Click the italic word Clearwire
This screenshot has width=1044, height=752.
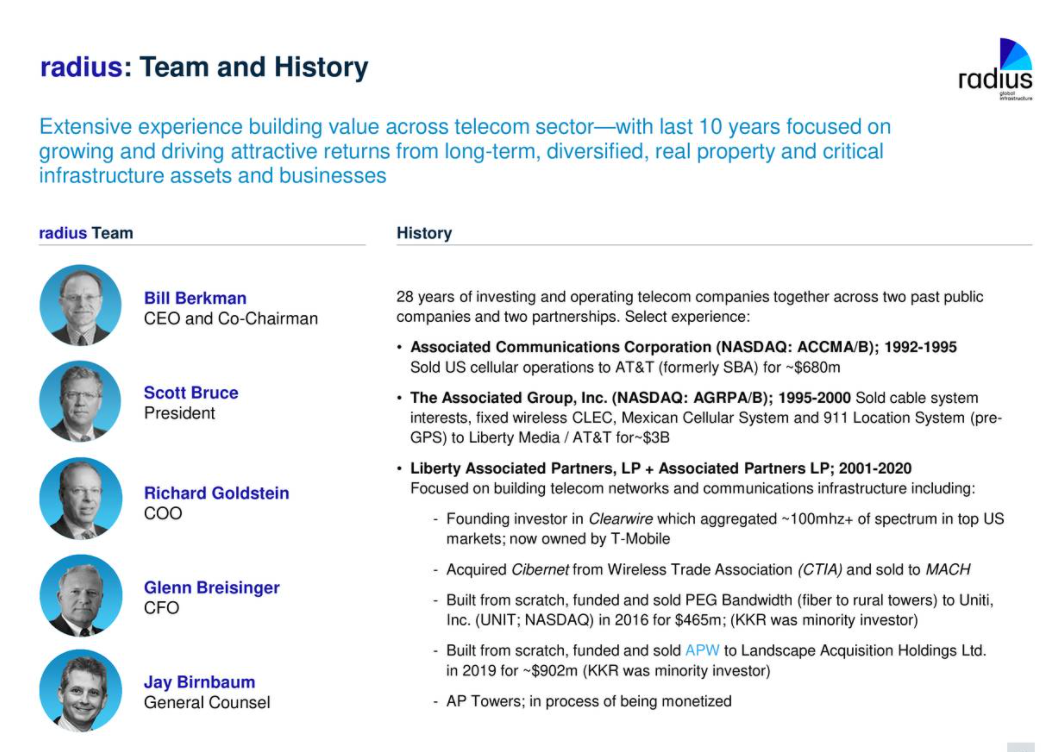(621, 519)
